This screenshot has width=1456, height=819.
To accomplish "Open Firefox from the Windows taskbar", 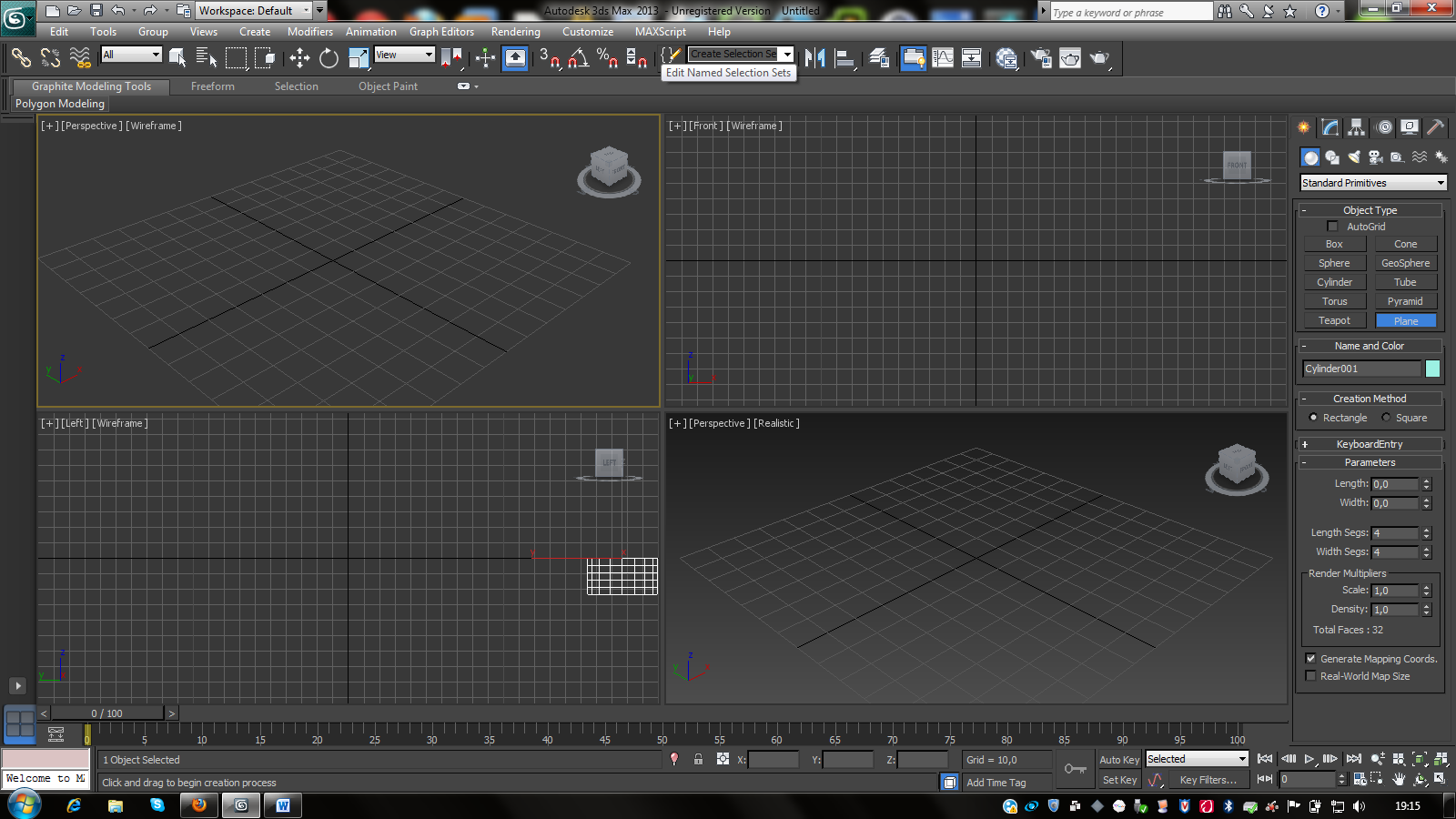I will coord(198,805).
